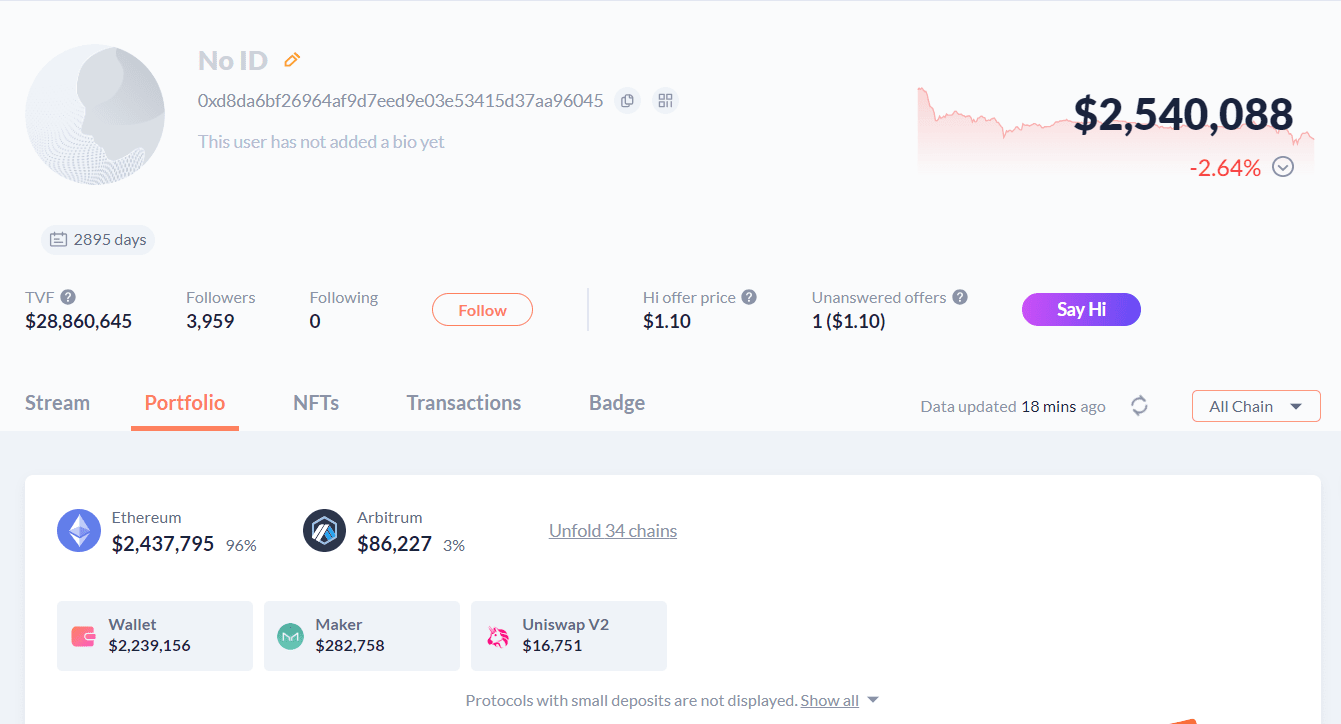Select the Arbitrum chain icon

tap(324, 531)
